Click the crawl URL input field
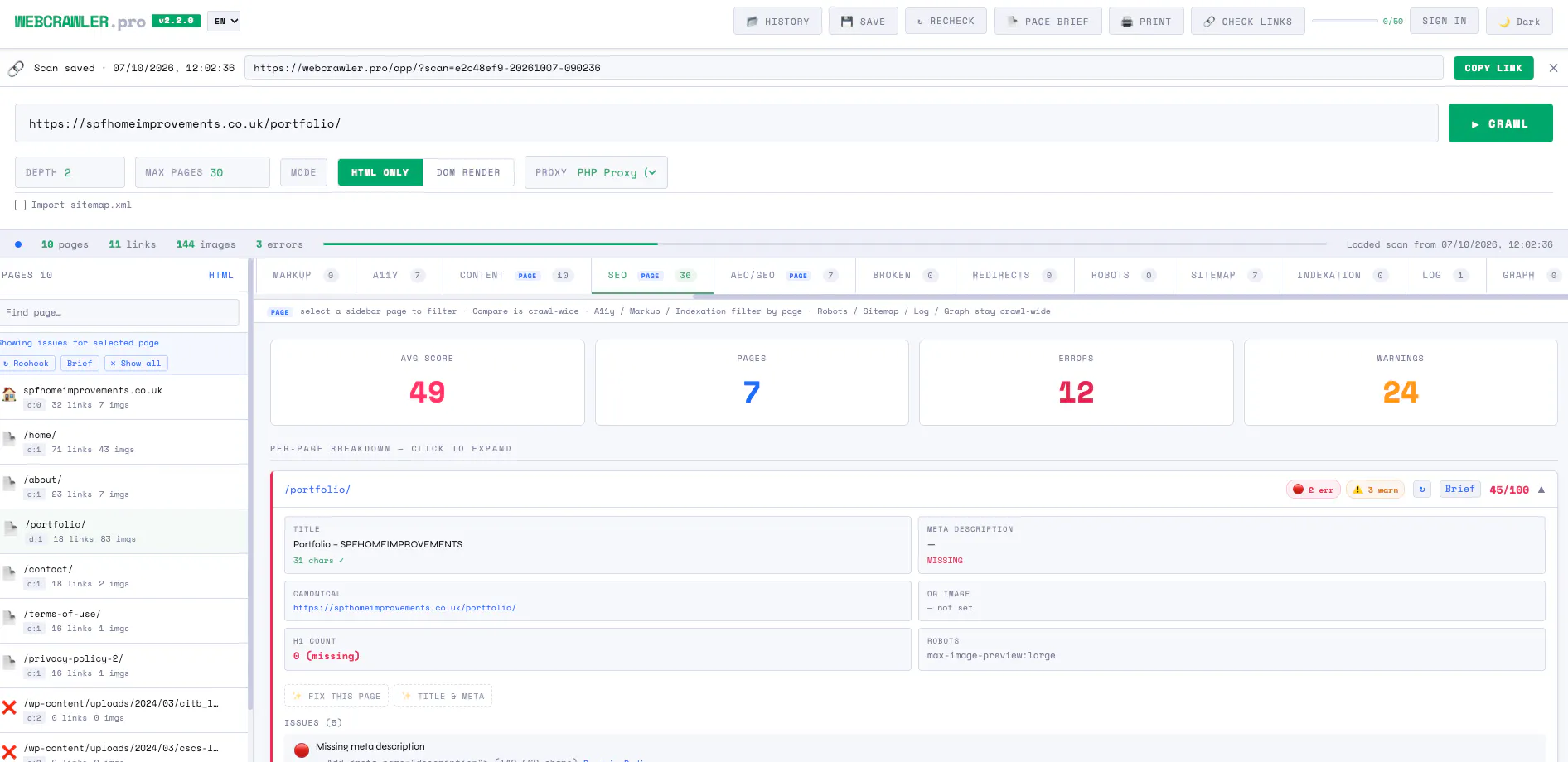The image size is (1568, 762). coord(727,123)
